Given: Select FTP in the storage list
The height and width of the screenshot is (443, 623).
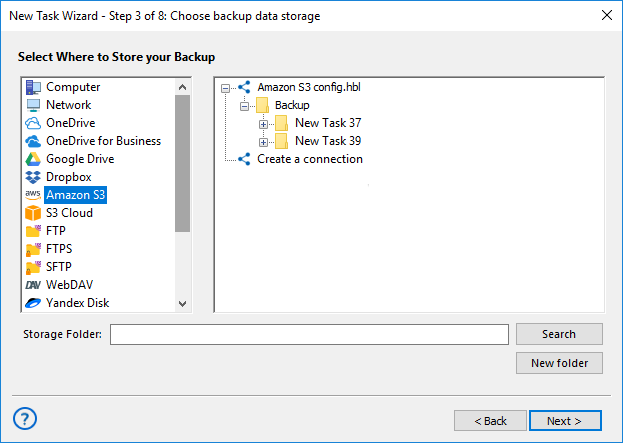Looking at the screenshot, I should coord(56,231).
